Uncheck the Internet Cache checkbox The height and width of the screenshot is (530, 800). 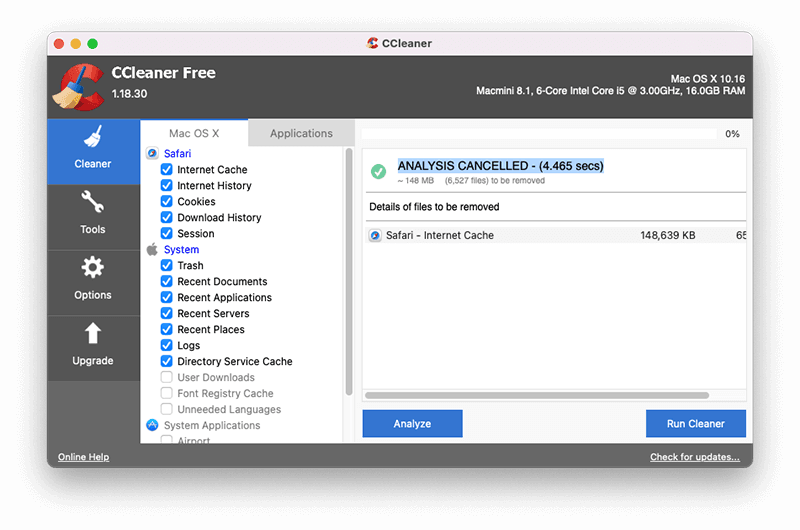167,170
